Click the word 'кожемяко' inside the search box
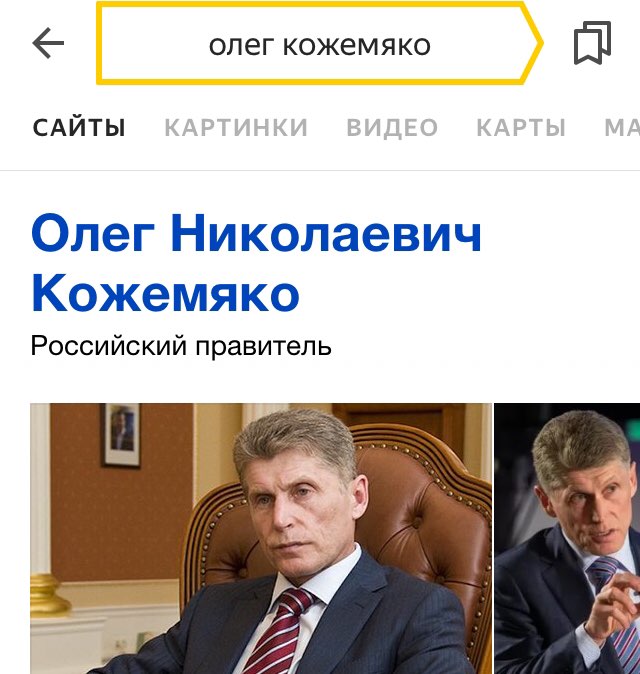Image resolution: width=640 pixels, height=674 pixels. [357, 46]
